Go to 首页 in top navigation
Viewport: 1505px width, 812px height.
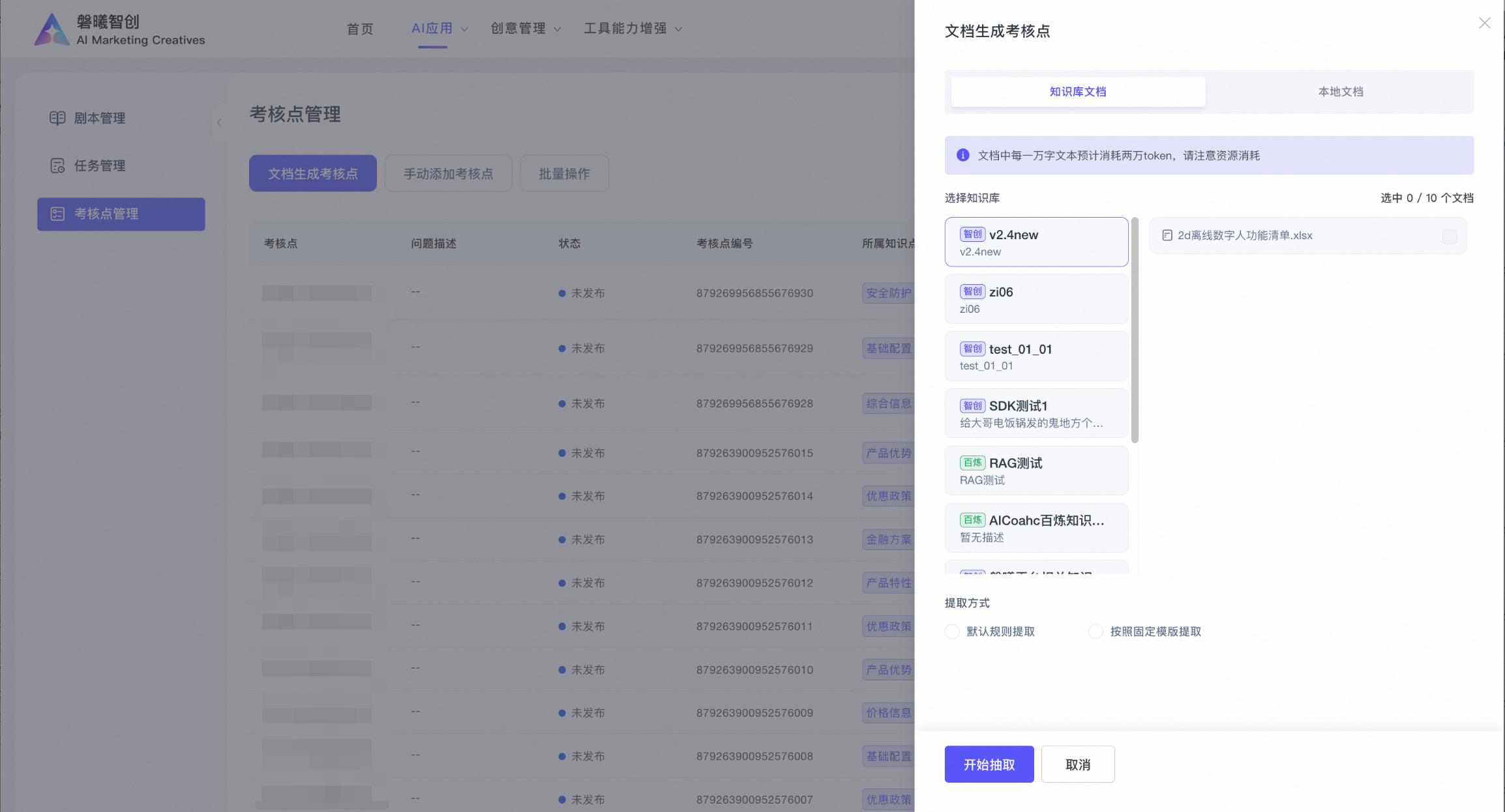click(x=360, y=29)
